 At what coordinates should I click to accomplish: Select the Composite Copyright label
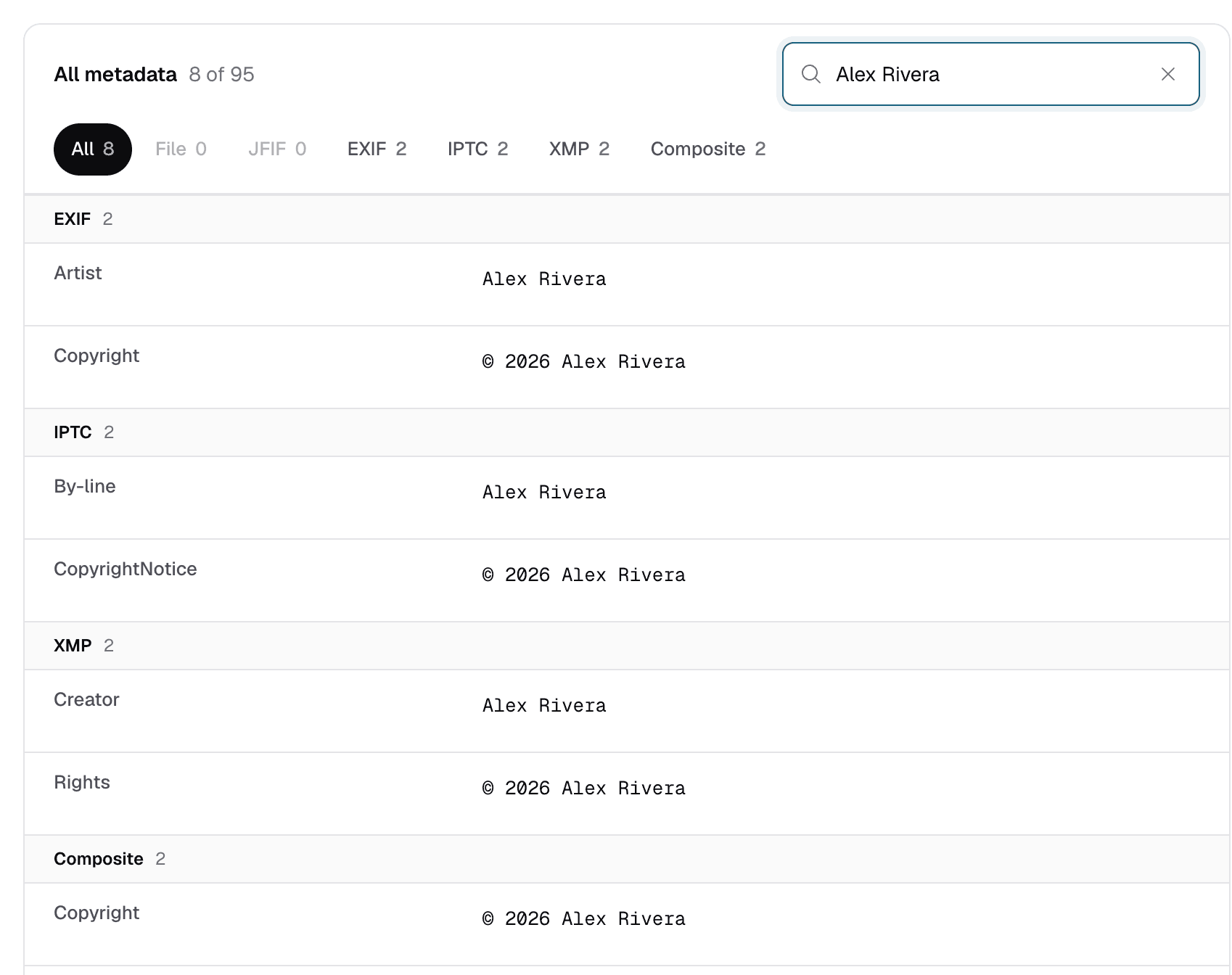tap(96, 913)
